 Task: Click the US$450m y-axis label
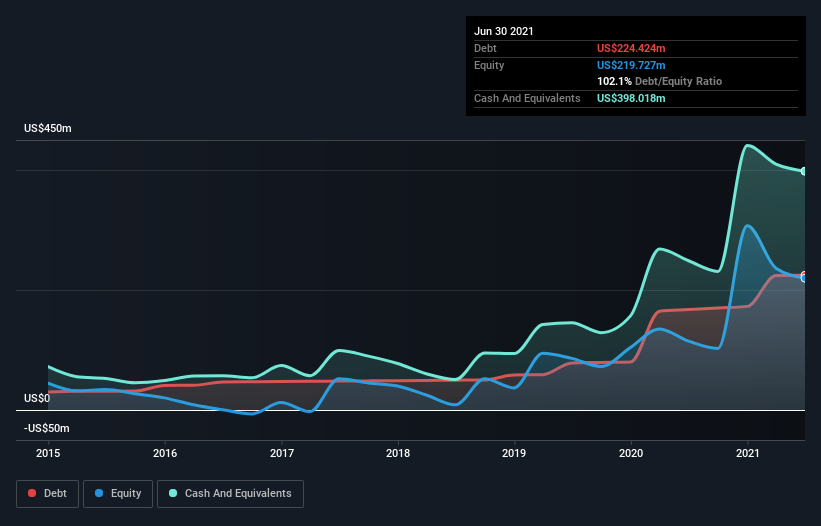click(48, 129)
